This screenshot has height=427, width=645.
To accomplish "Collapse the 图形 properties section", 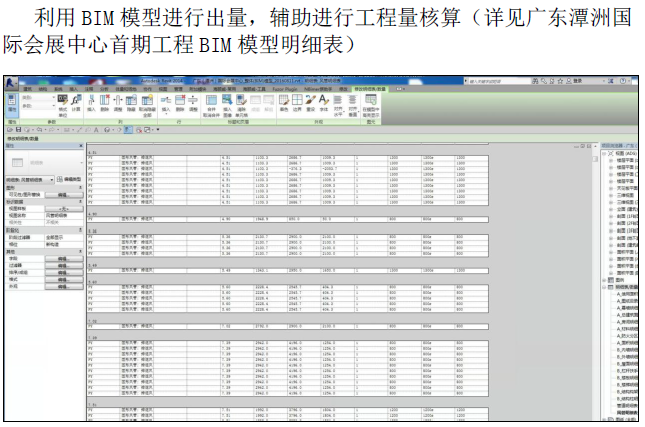I will point(80,188).
